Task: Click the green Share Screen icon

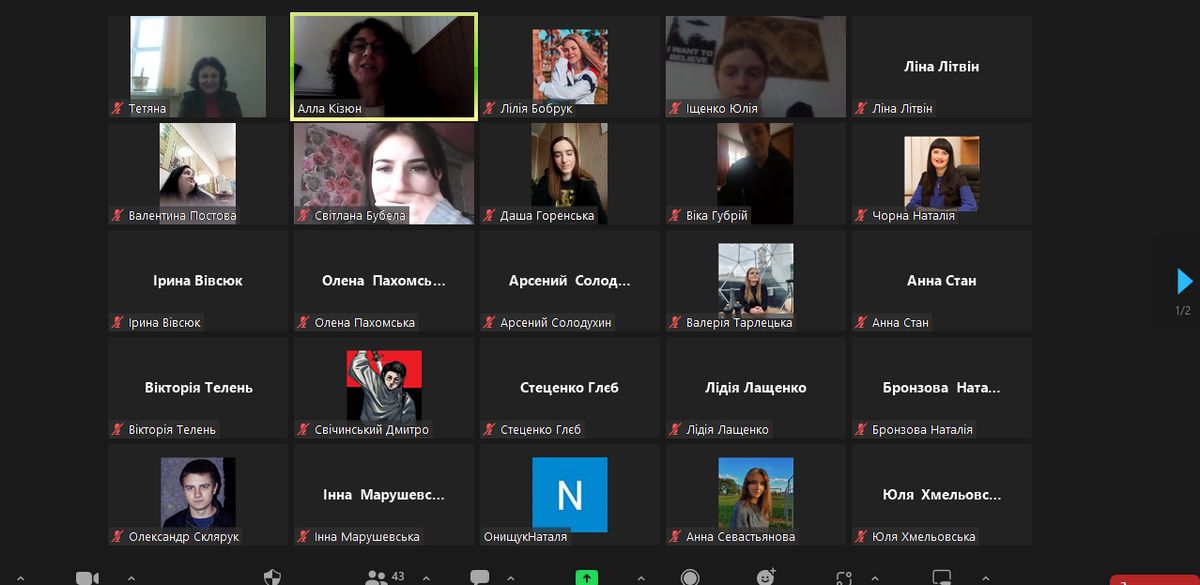Action: point(587,578)
